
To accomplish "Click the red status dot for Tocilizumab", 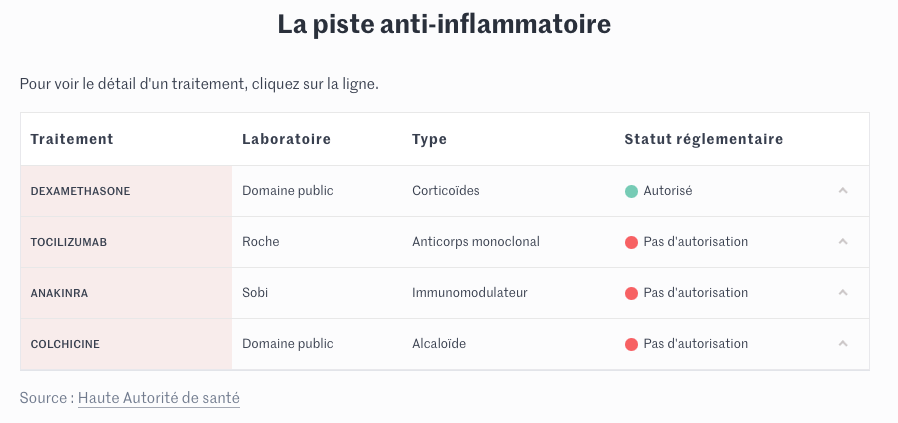I will [631, 242].
